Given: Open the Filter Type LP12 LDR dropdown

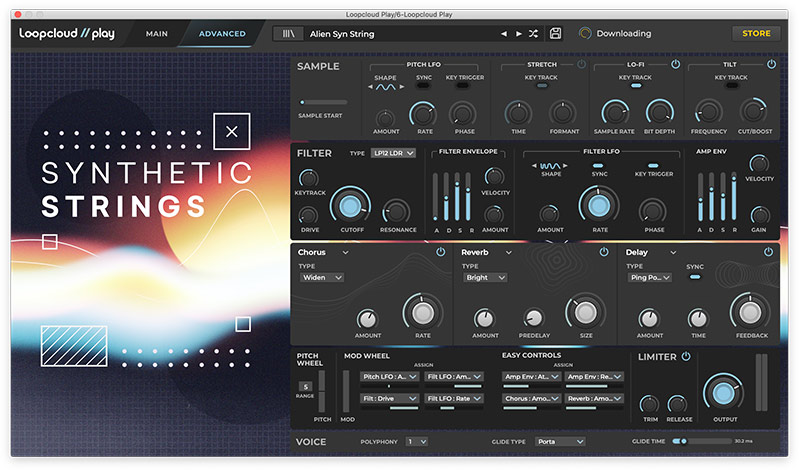Looking at the screenshot, I should (393, 153).
